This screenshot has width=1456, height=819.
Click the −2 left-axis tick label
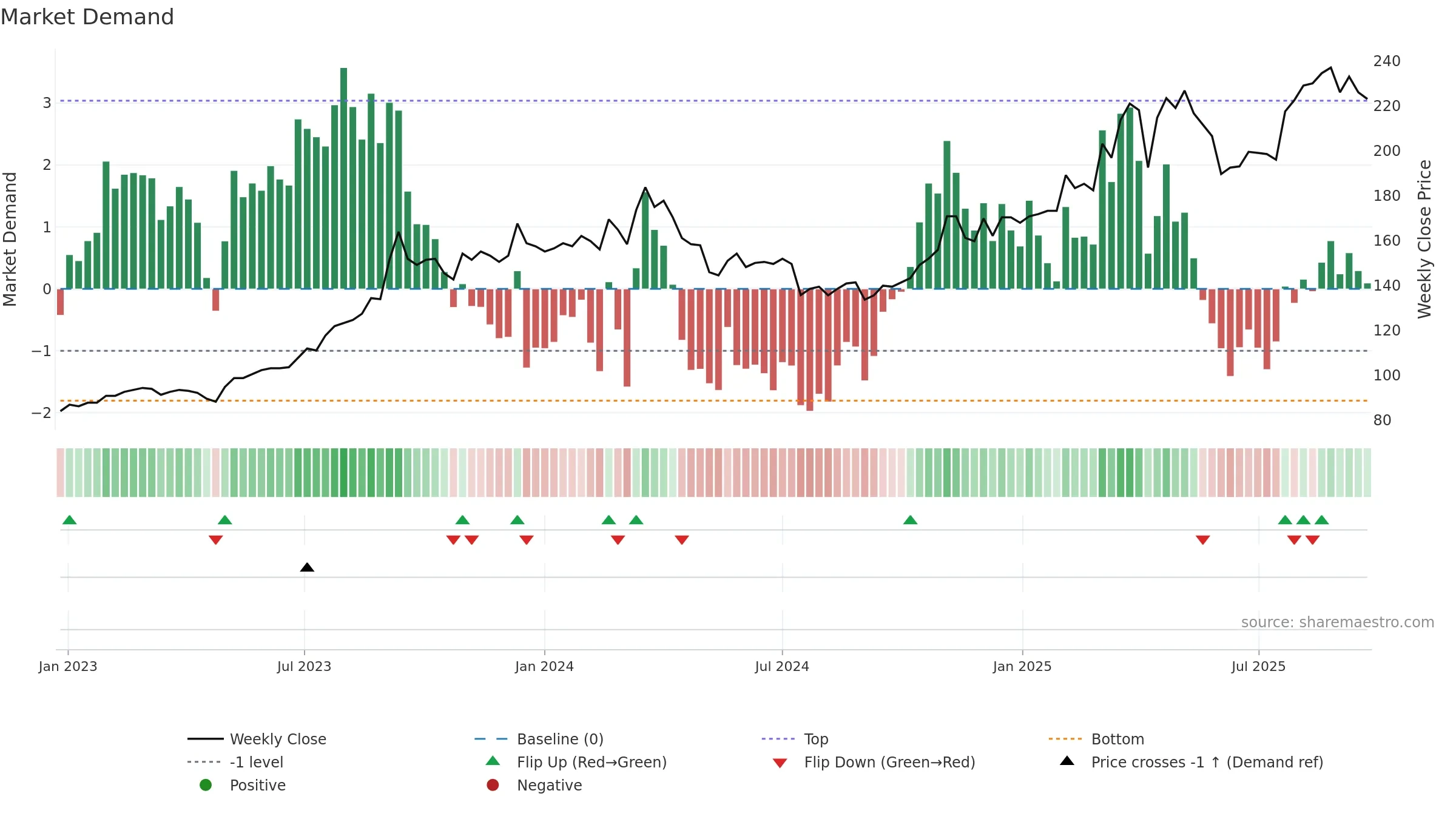42,413
